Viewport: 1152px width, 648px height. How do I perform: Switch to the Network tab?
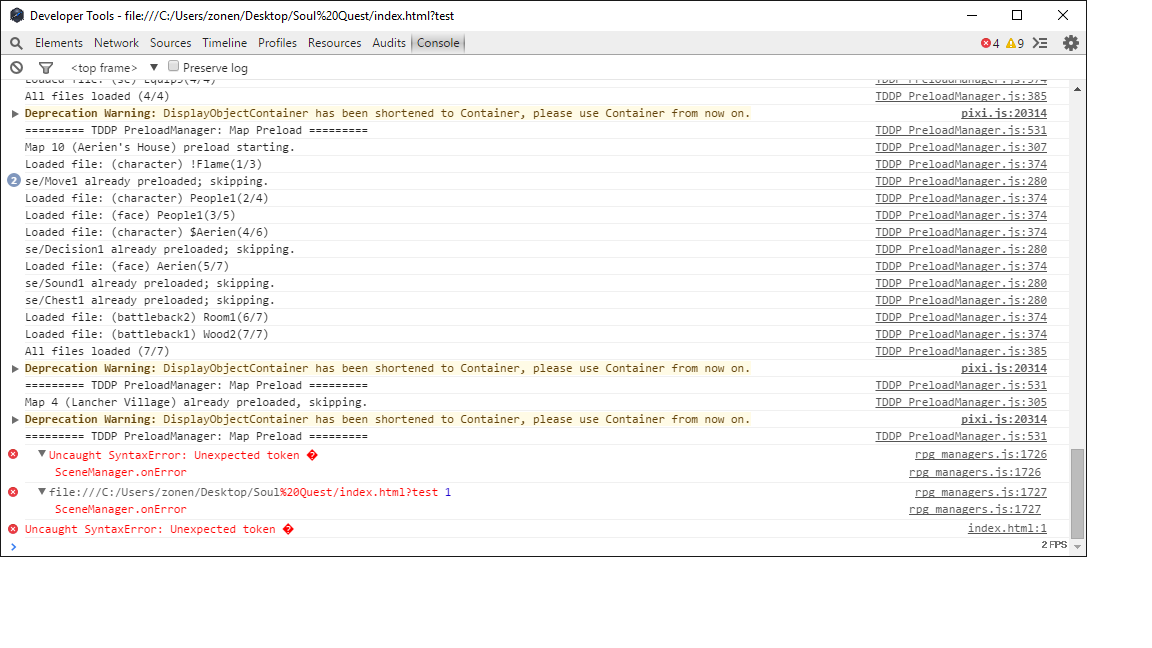point(116,43)
